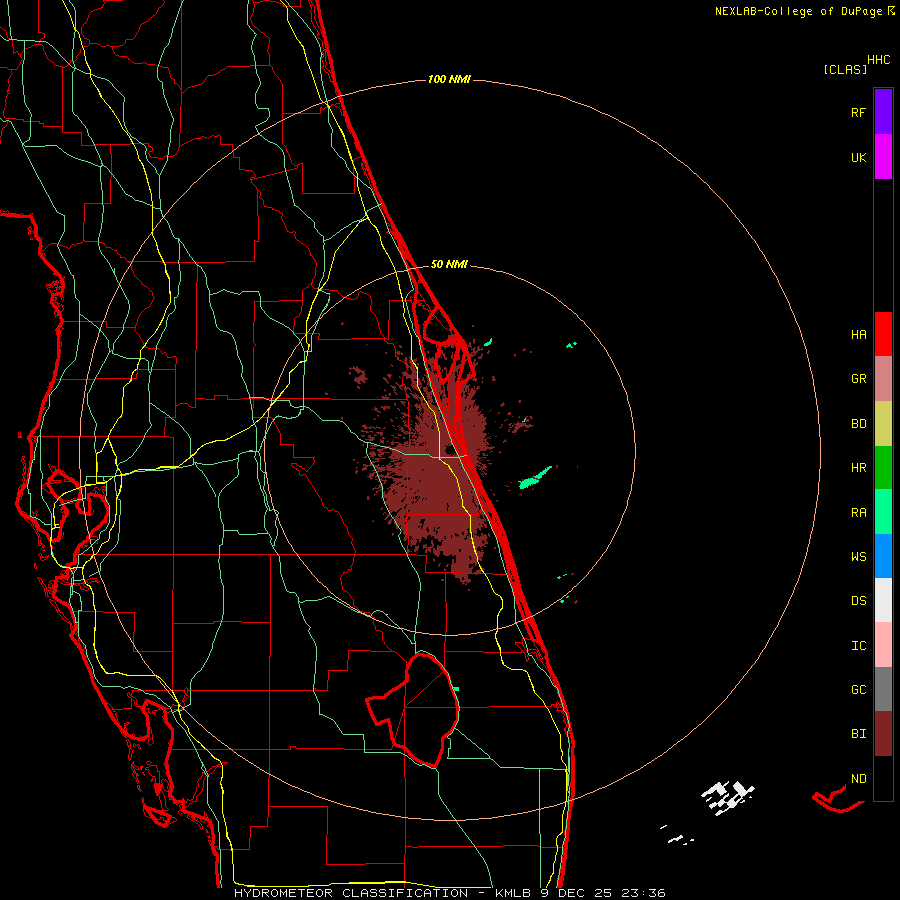Click the 100 NMI range ring label

449,79
